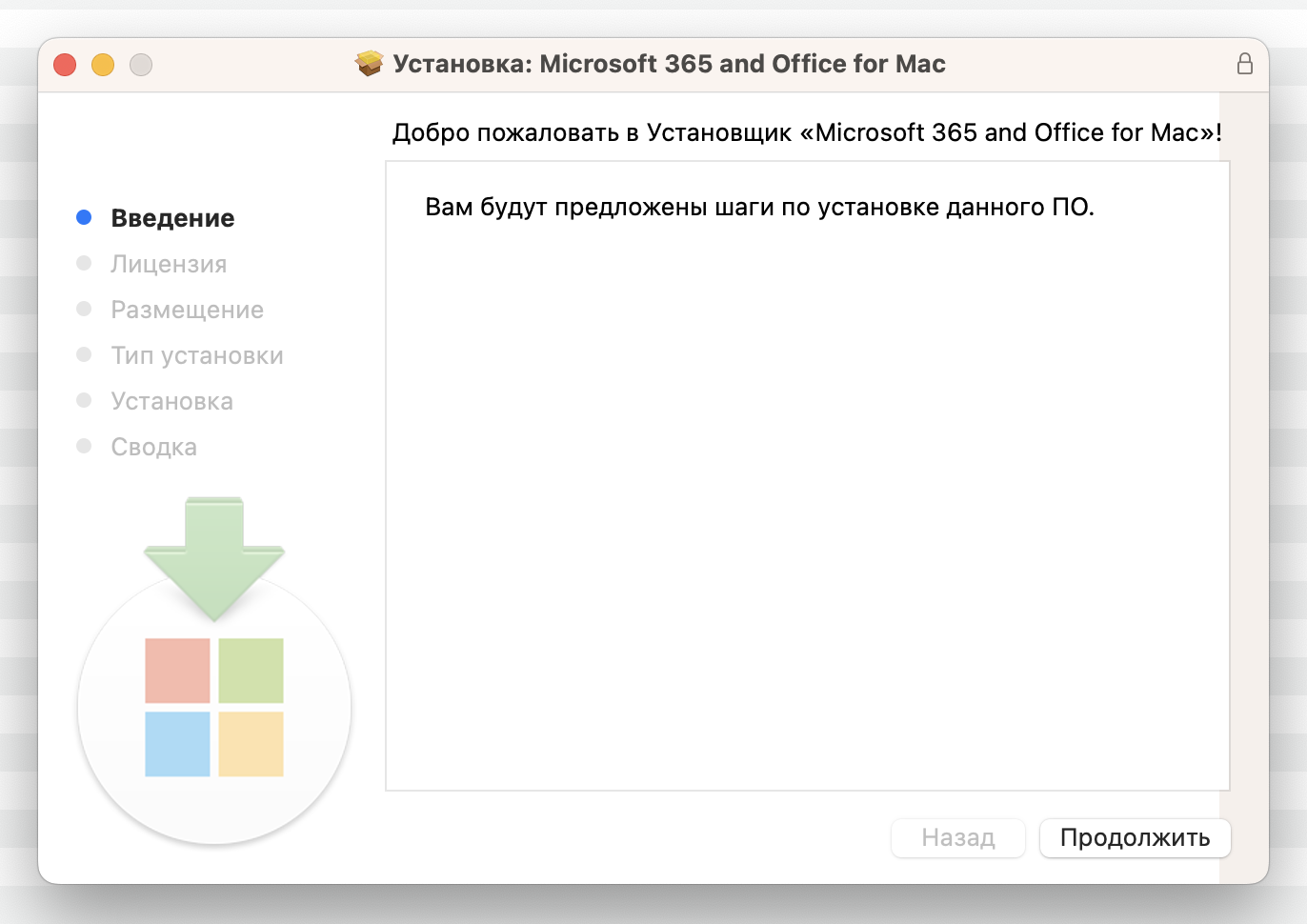Click the Продолжить button
The height and width of the screenshot is (924, 1307).
coord(1135,838)
